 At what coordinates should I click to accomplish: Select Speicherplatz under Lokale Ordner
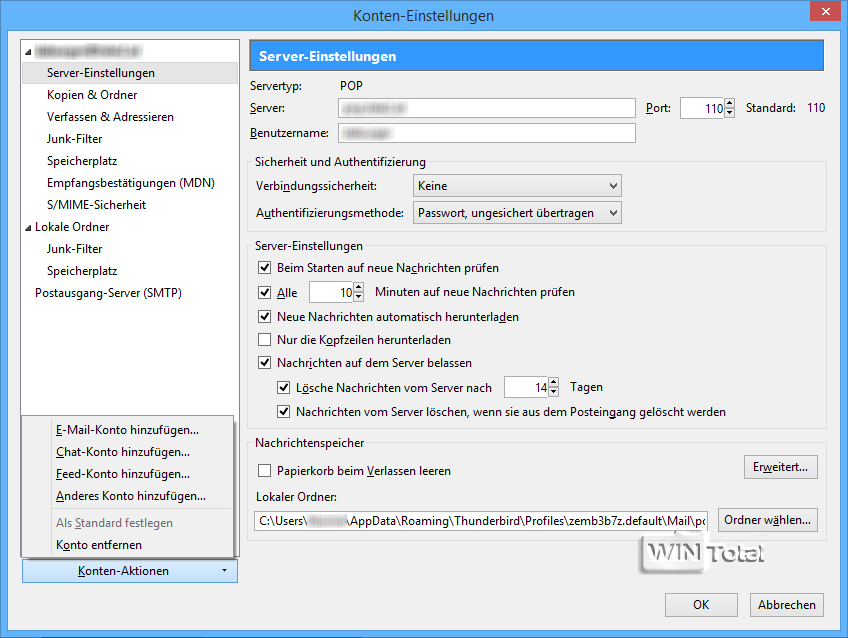[82, 271]
